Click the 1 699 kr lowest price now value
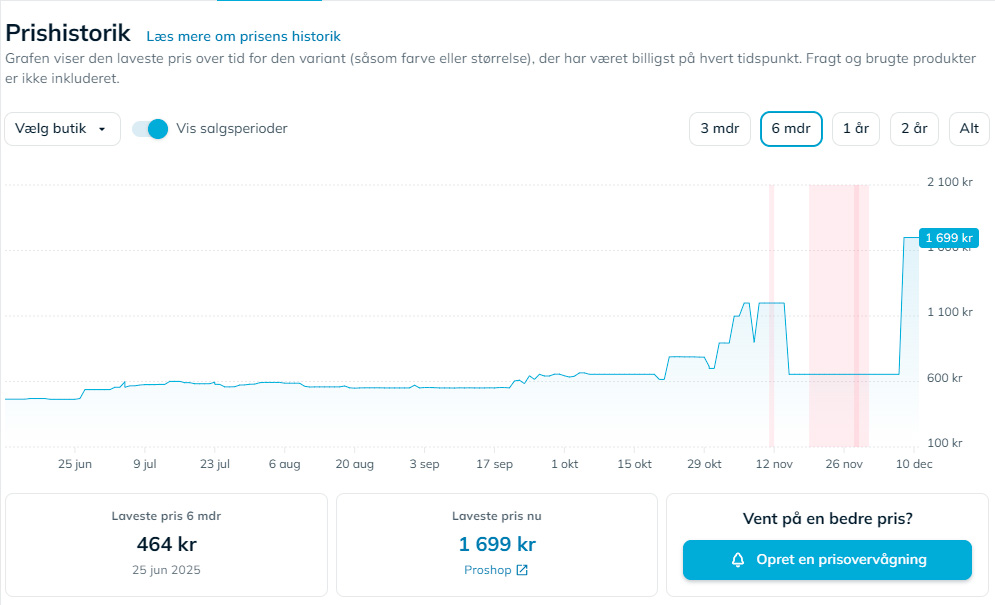 (497, 545)
